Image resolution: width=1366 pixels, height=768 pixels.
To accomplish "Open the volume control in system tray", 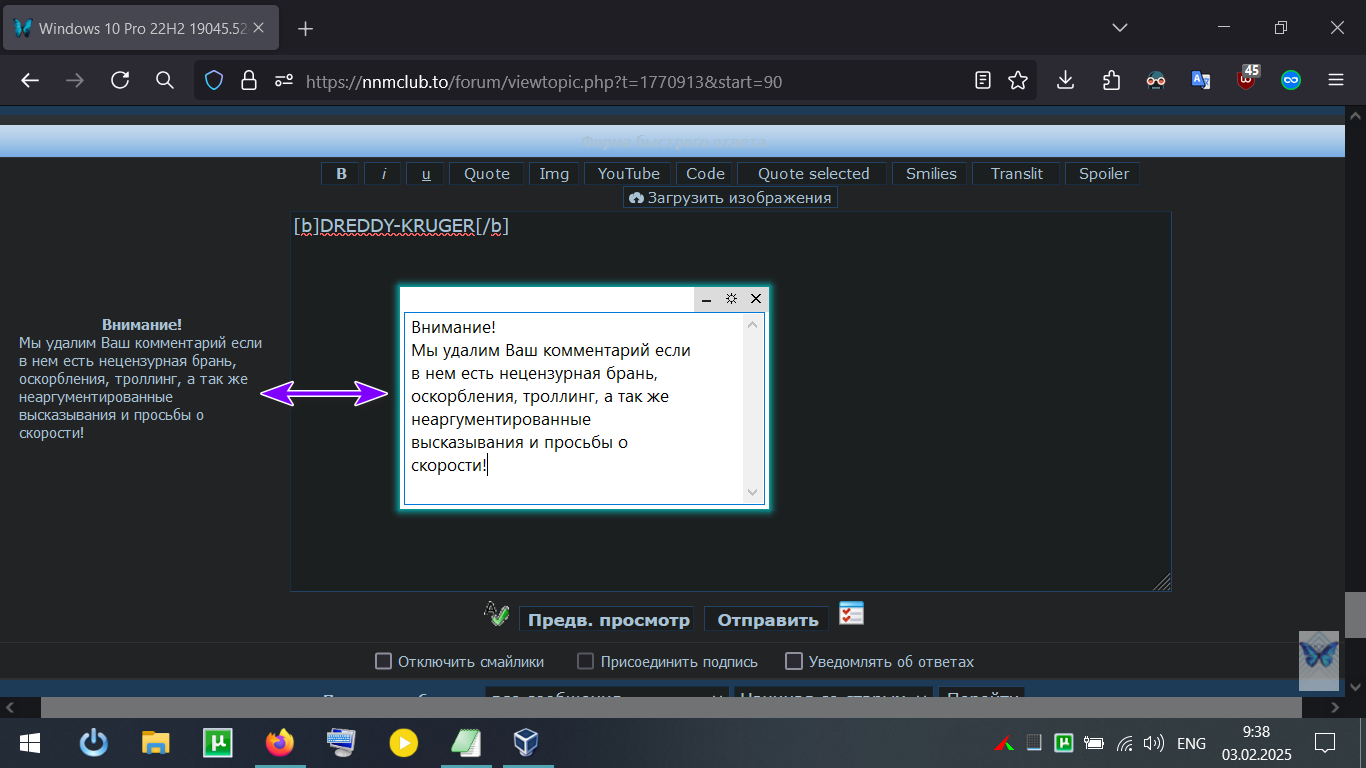I will 1154,743.
